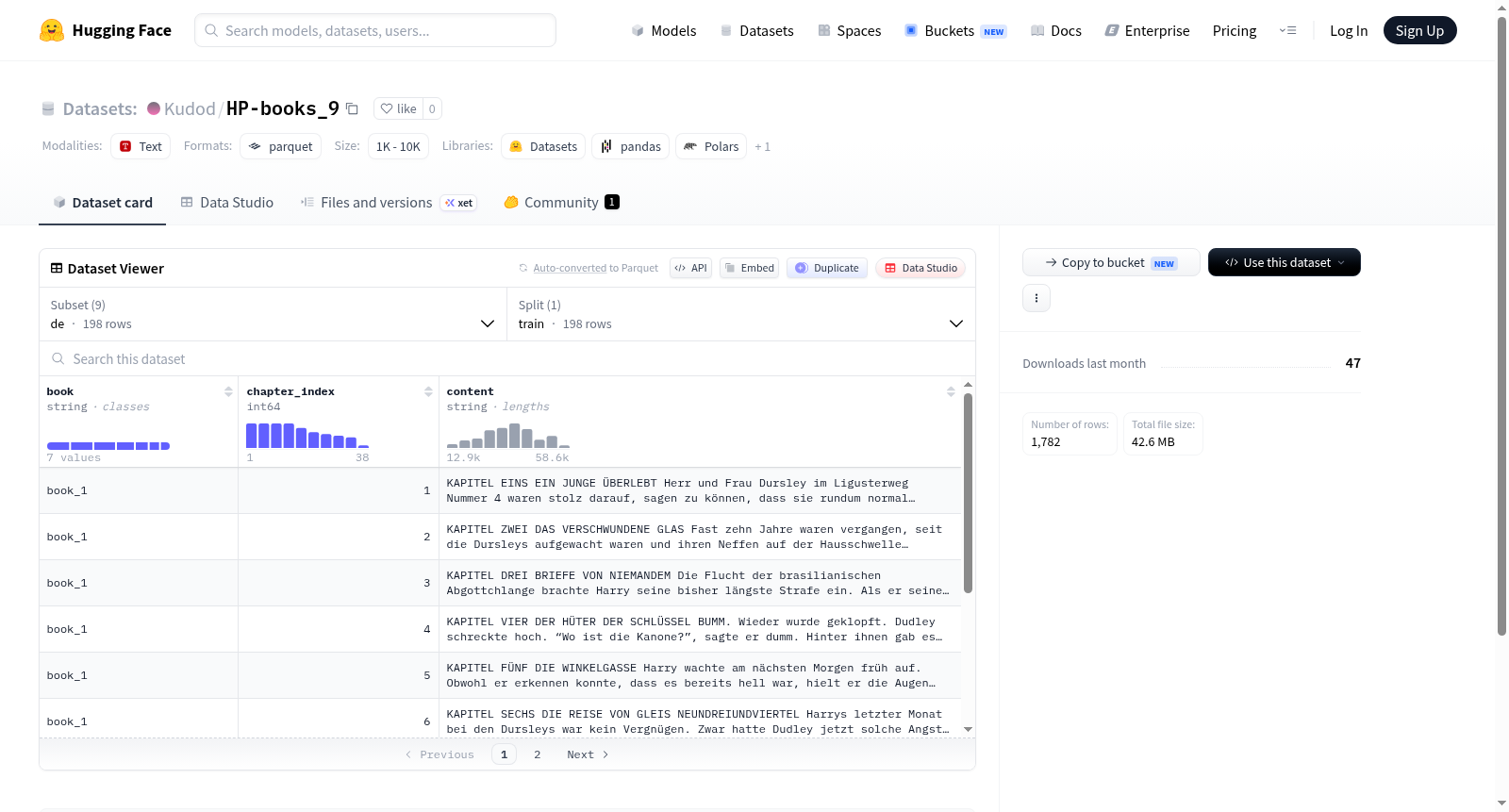Expand the navigation overflow menu icon
This screenshot has height=812, width=1509.
coord(1287,30)
